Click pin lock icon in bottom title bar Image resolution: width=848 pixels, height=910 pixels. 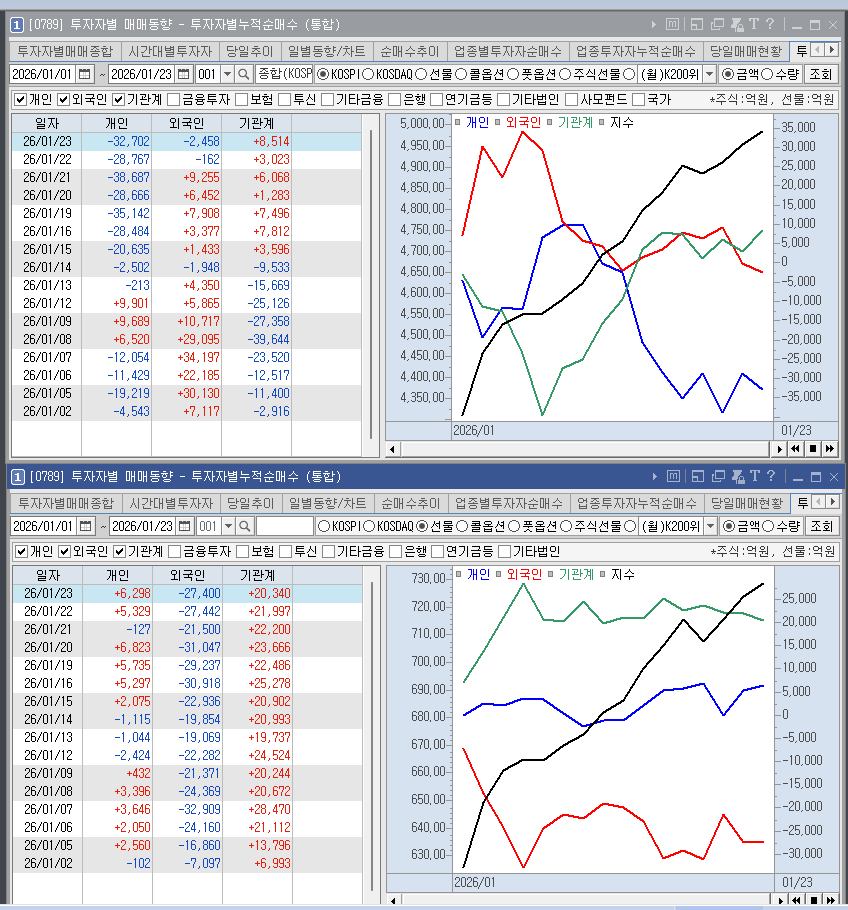(x=738, y=476)
